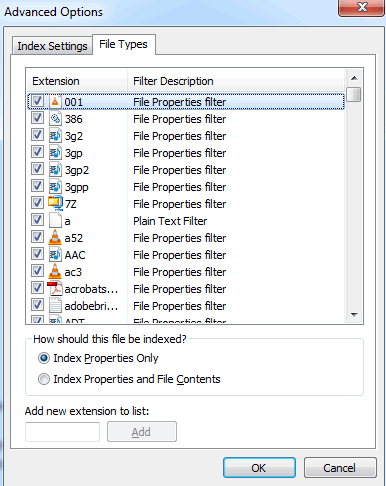Click the 7Z archive folder icon

[x=55, y=203]
